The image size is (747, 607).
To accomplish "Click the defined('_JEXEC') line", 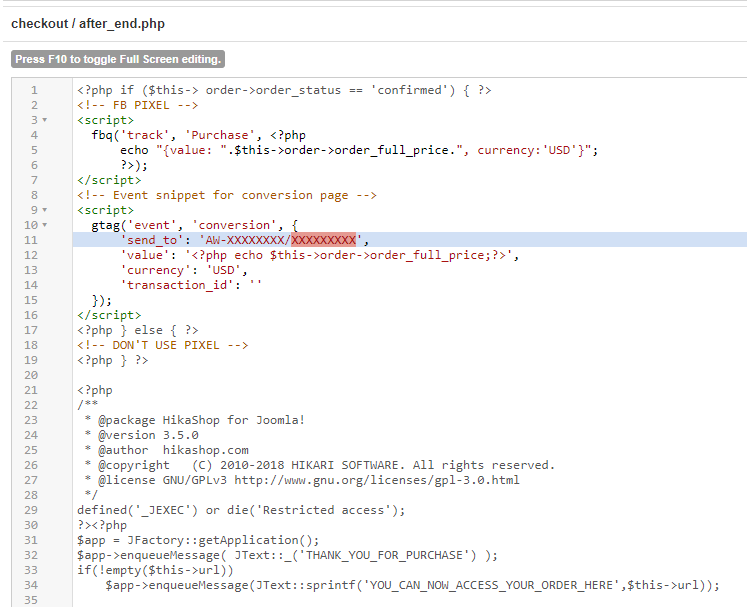I will (241, 510).
